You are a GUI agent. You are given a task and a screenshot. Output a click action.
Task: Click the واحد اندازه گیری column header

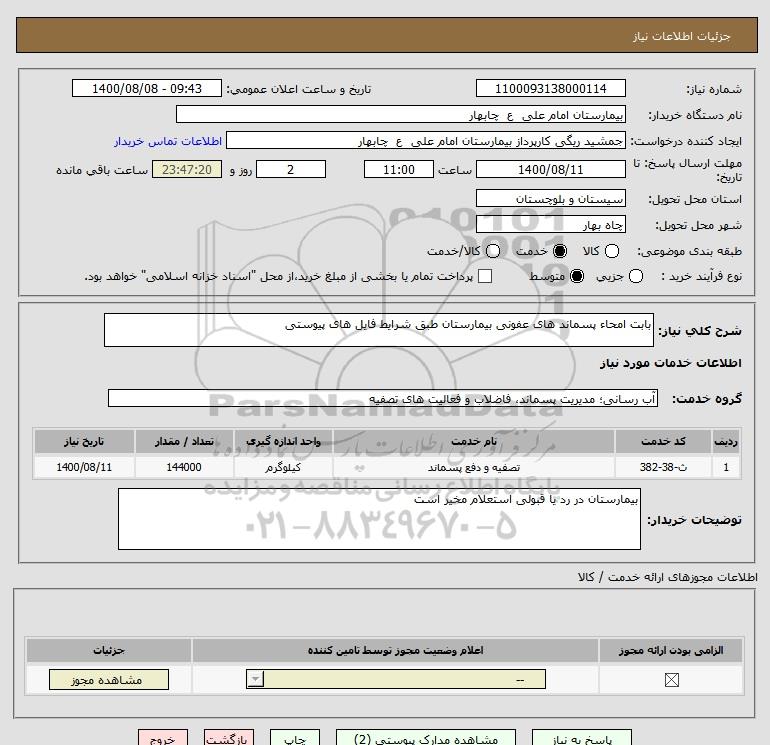point(283,441)
